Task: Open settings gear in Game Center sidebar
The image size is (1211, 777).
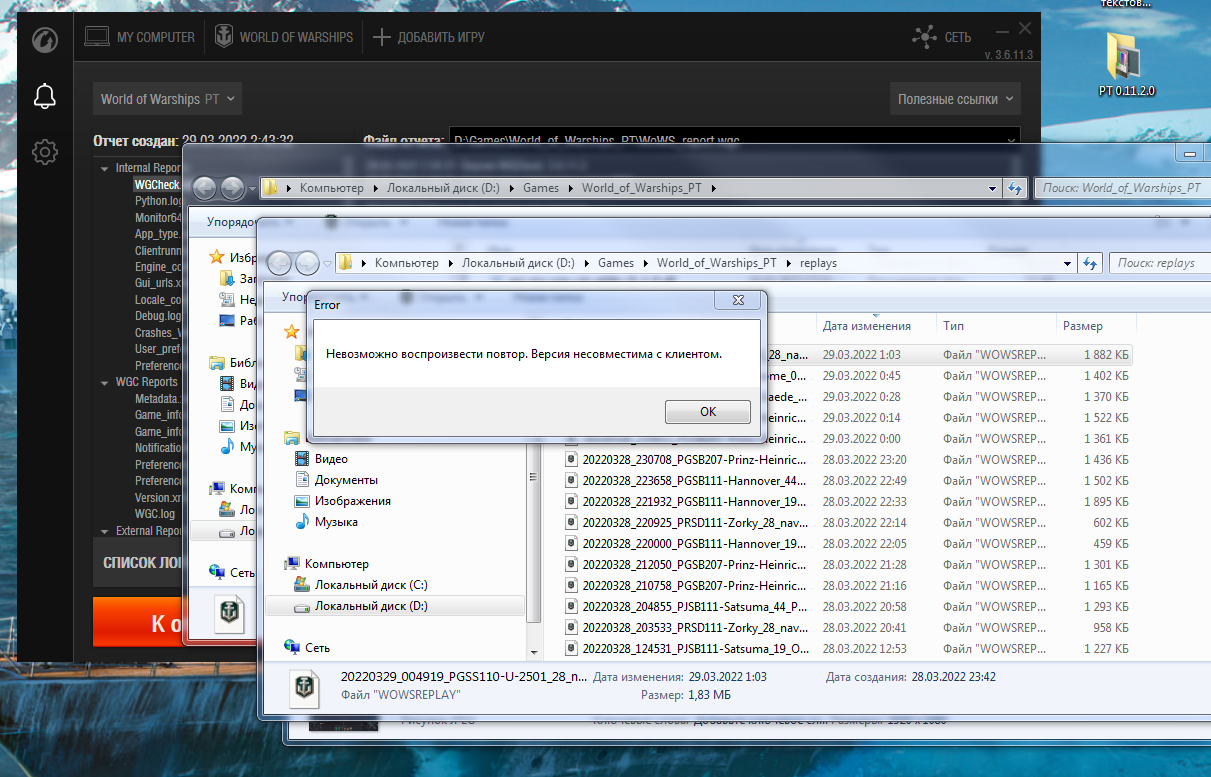Action: point(45,152)
